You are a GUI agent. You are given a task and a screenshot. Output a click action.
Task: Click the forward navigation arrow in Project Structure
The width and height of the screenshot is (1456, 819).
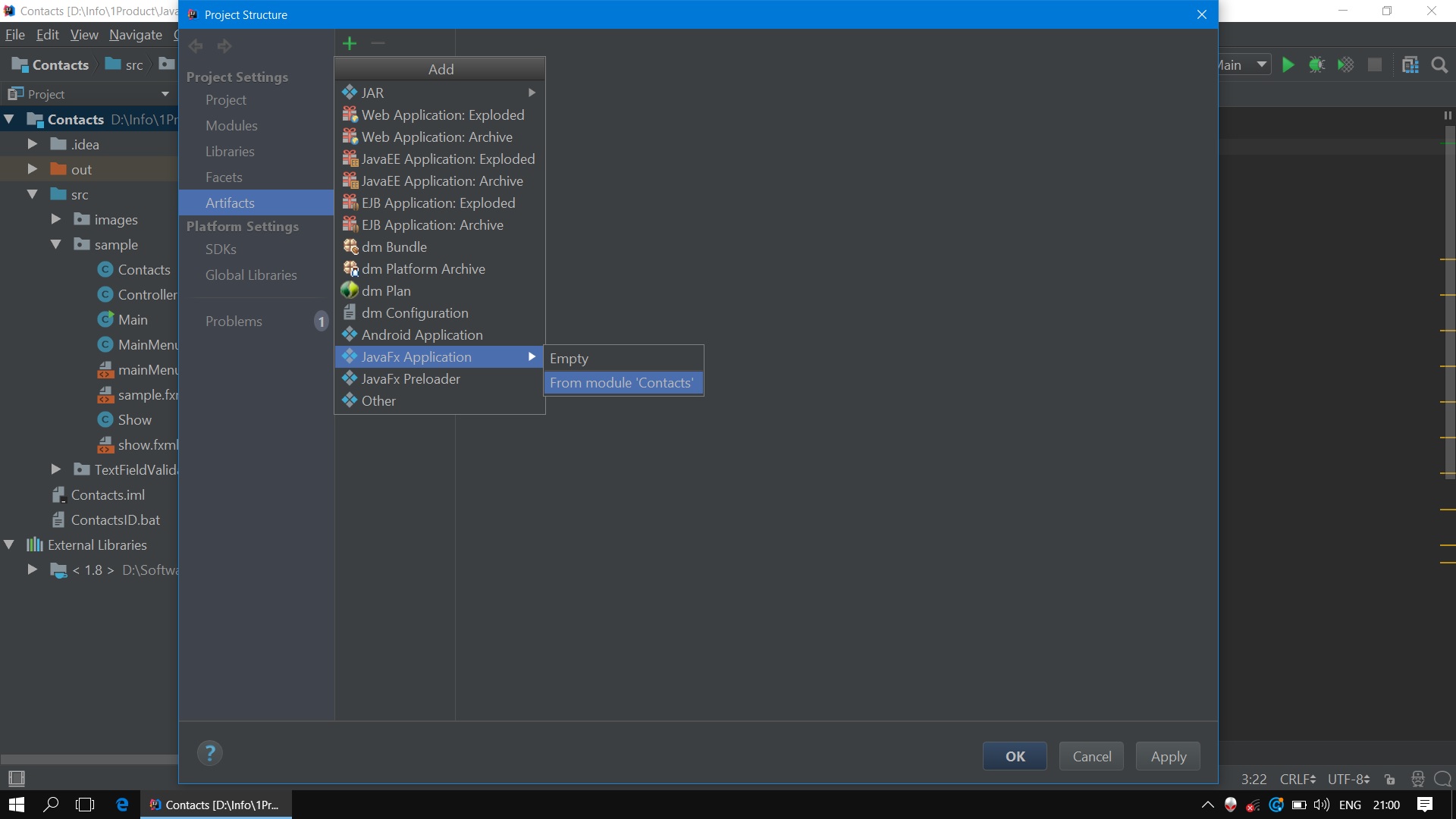tap(224, 46)
